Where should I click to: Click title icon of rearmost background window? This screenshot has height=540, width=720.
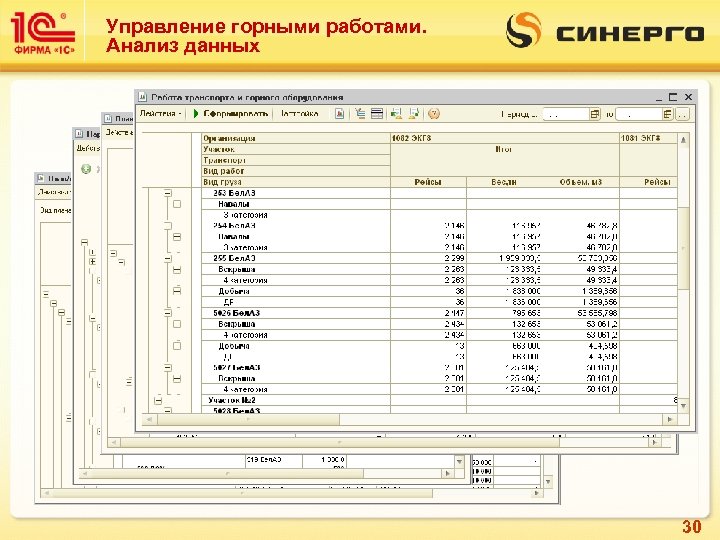click(41, 178)
